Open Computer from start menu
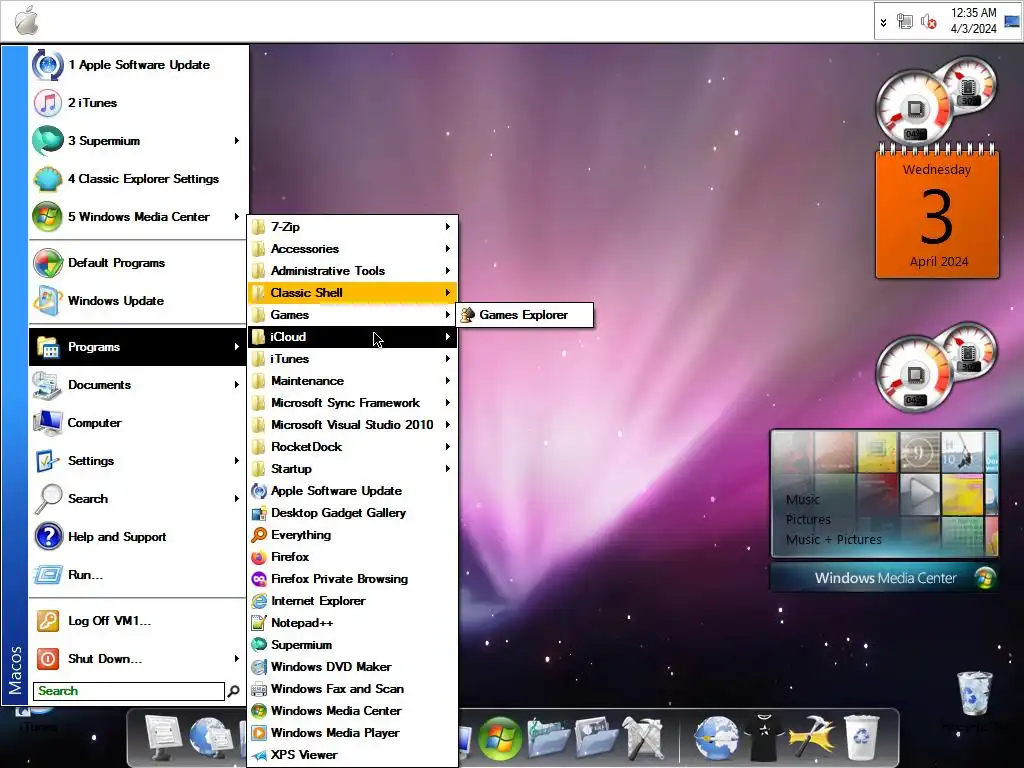The image size is (1024, 768). pos(138,423)
